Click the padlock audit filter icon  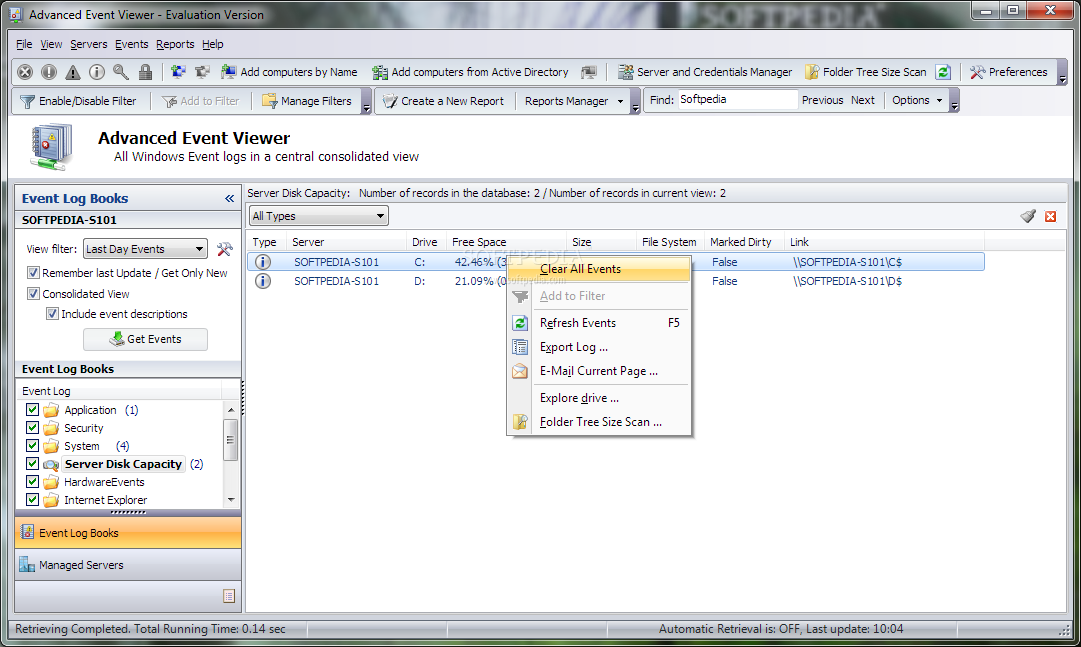tap(145, 72)
